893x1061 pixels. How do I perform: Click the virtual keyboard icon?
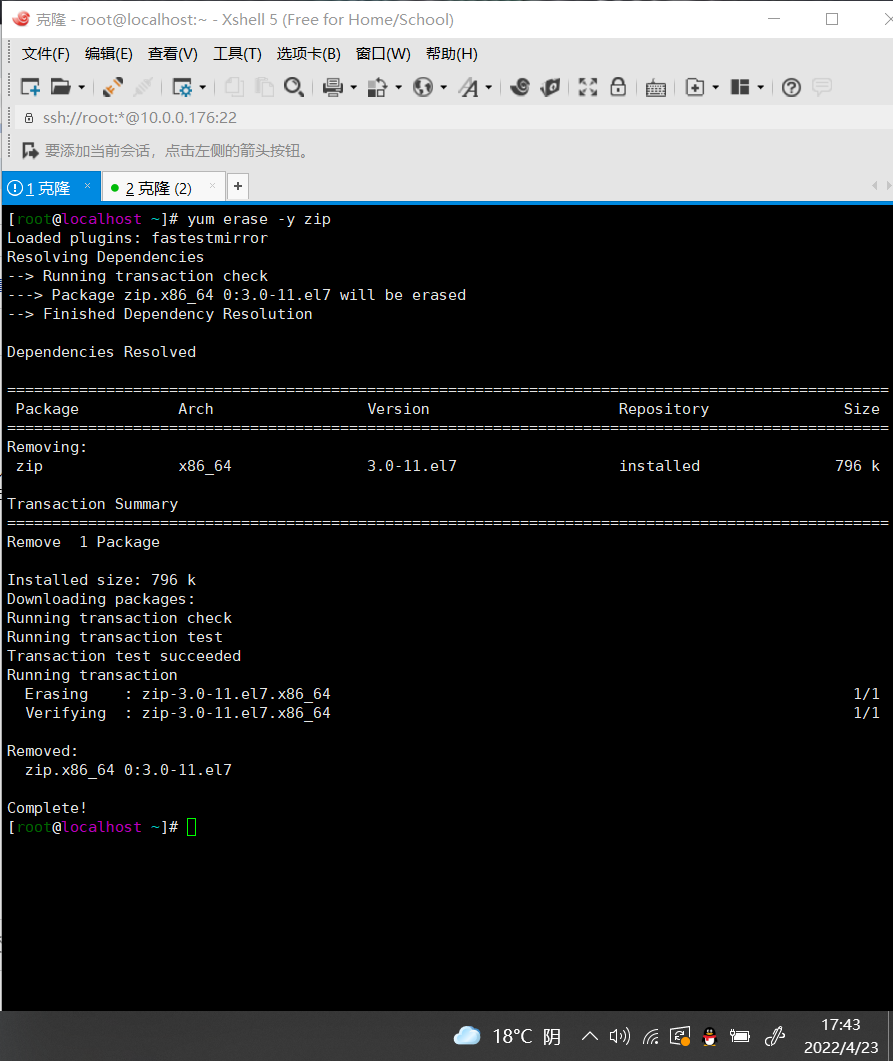click(x=656, y=88)
